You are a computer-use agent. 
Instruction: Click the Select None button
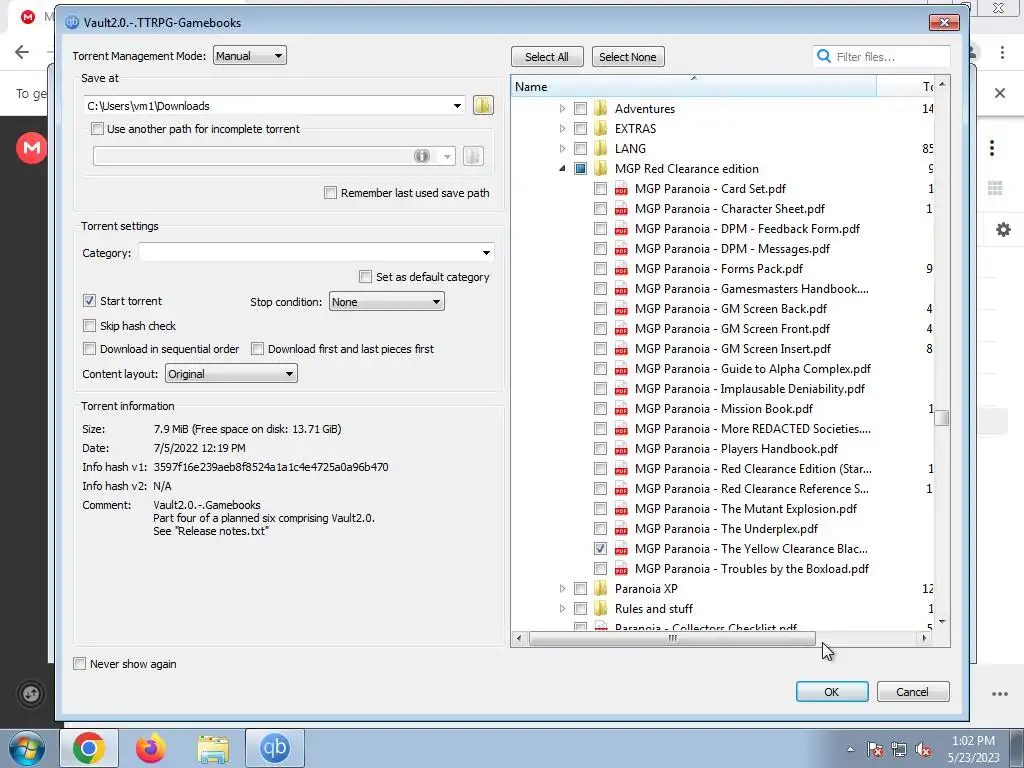[x=628, y=57]
